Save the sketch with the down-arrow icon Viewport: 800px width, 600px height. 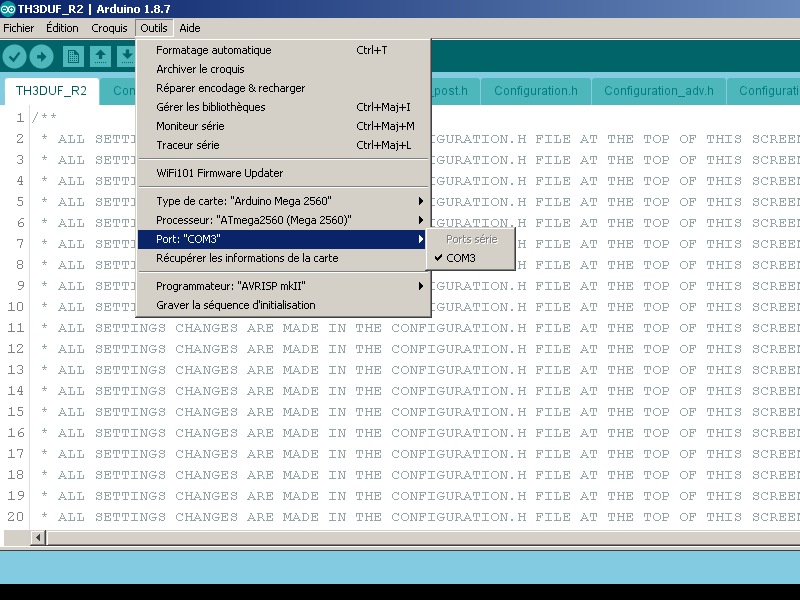click(x=127, y=56)
